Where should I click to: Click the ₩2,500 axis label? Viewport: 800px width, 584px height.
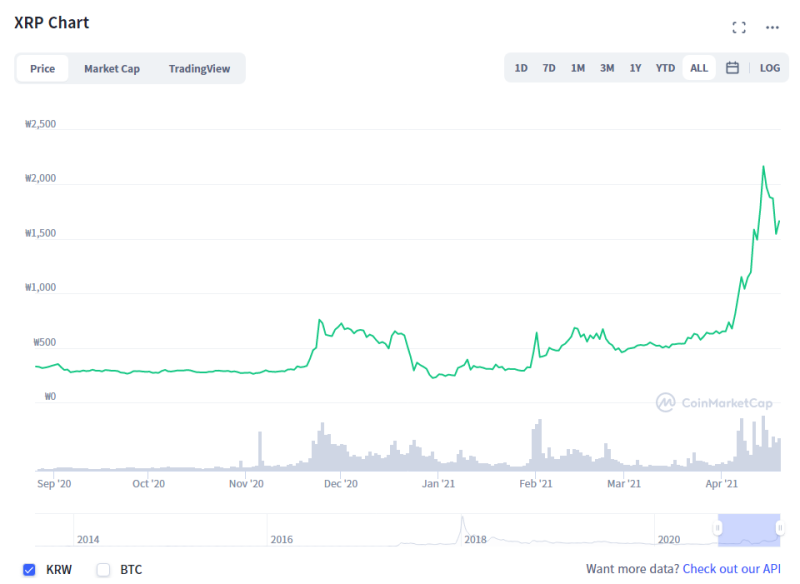click(40, 124)
